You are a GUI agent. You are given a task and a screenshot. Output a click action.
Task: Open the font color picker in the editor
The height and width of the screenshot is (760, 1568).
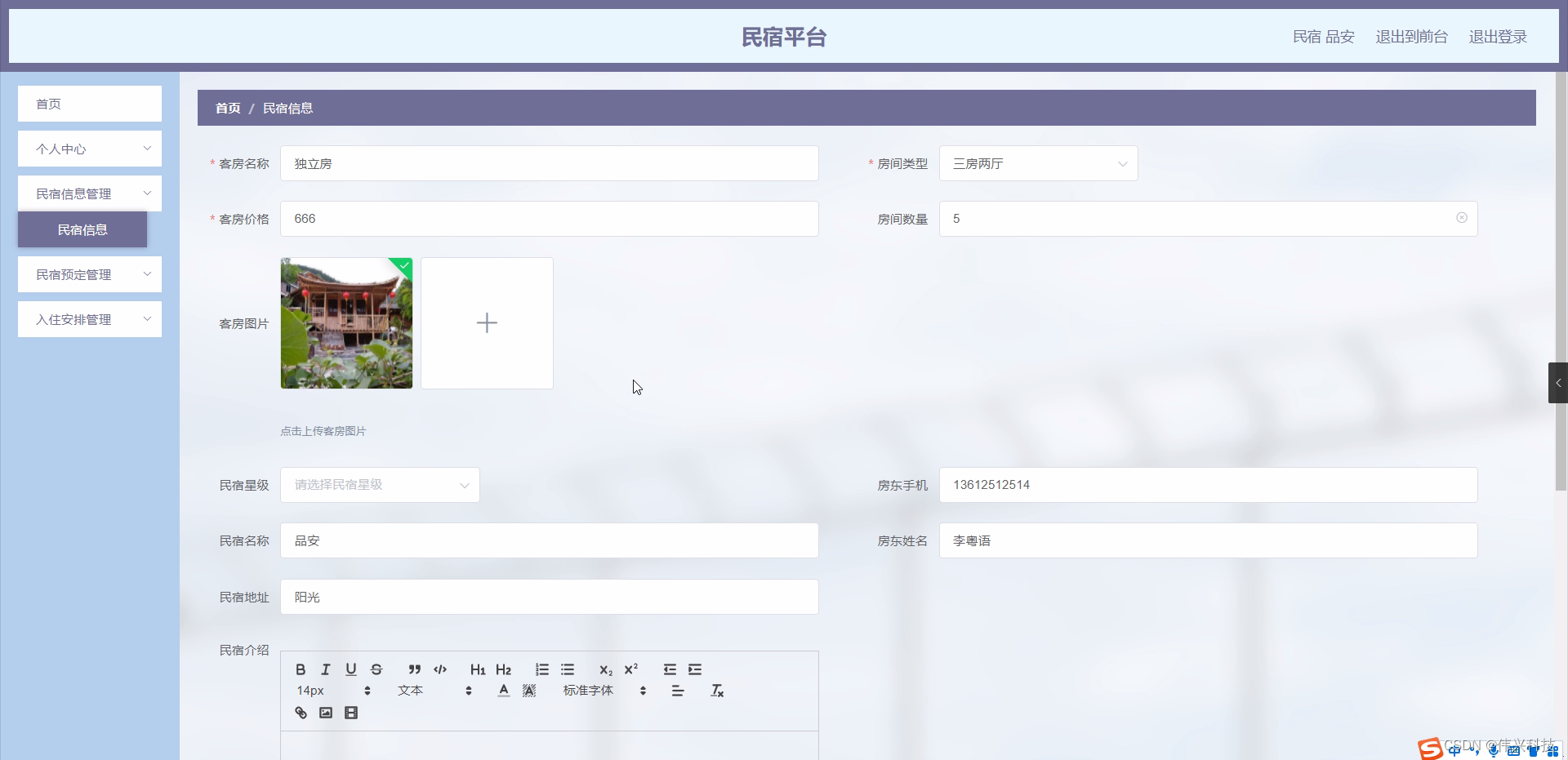click(x=503, y=691)
